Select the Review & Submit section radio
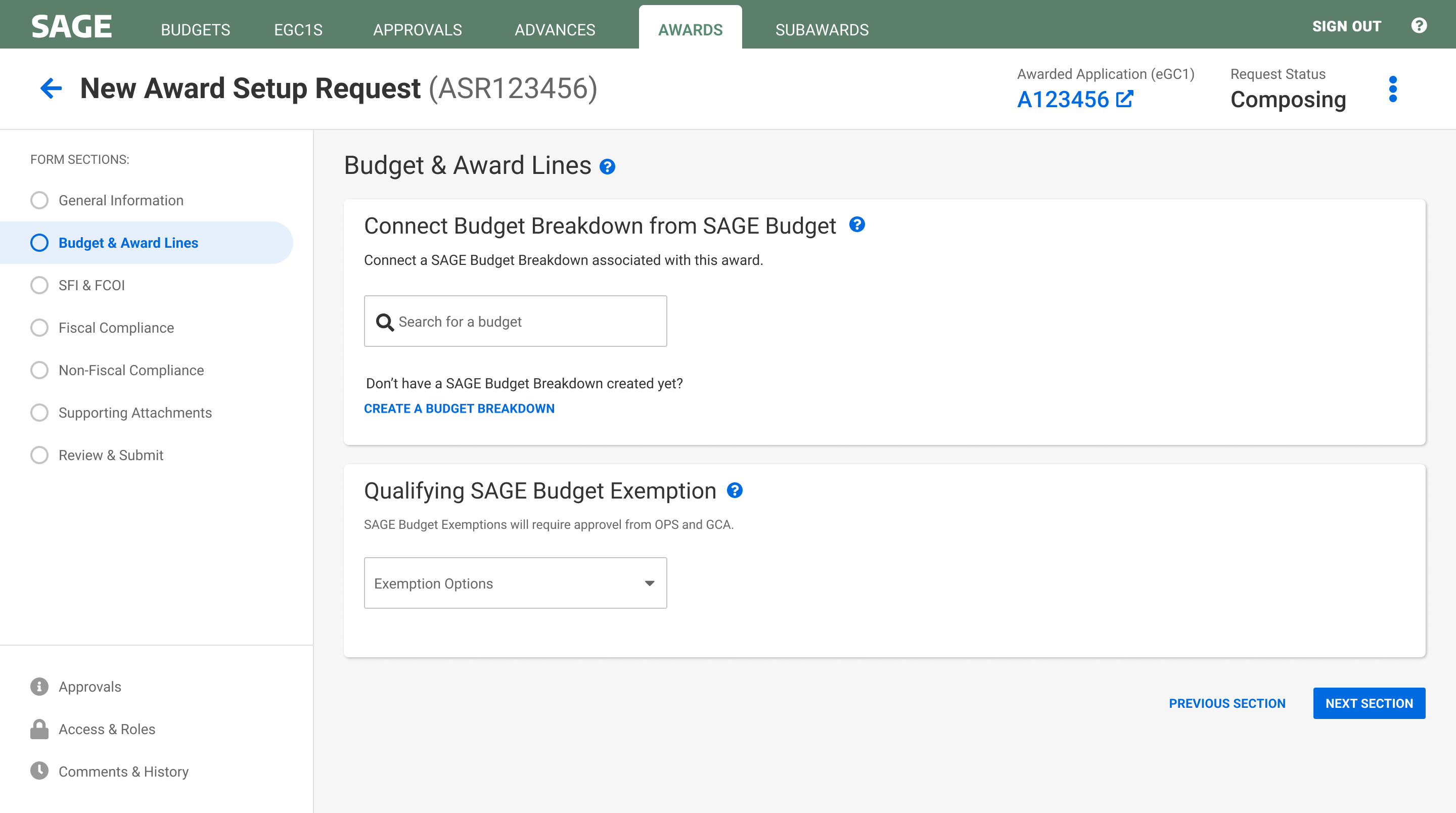1456x813 pixels. tap(39, 455)
